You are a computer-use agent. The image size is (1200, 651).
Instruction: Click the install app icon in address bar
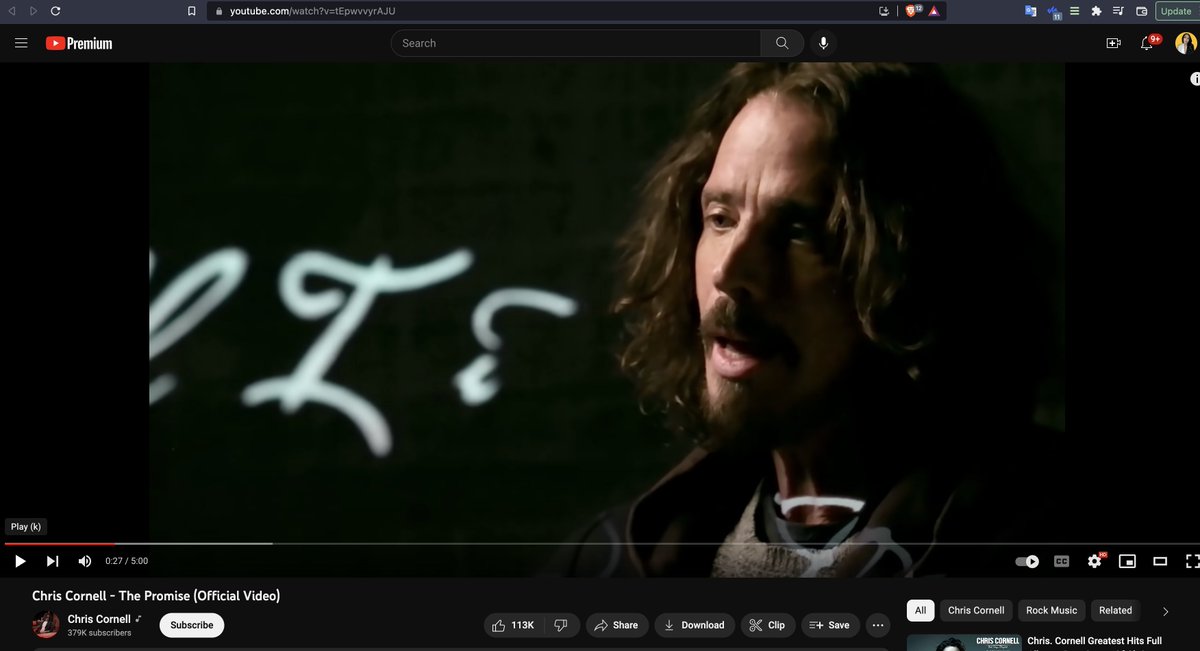883,11
